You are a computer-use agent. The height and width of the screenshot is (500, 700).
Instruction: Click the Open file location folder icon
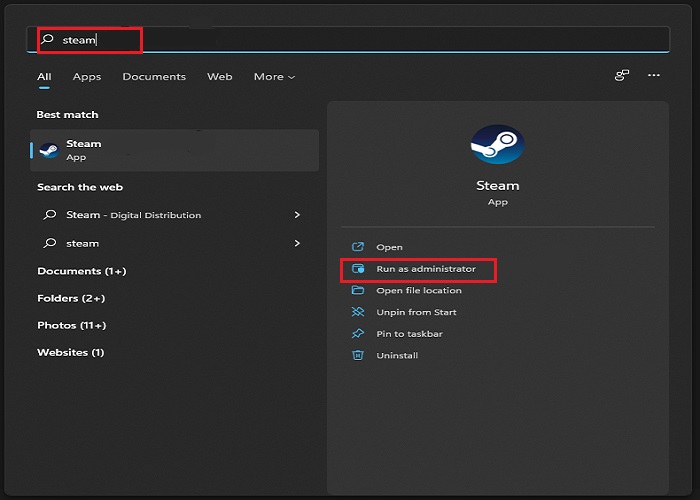click(x=358, y=290)
